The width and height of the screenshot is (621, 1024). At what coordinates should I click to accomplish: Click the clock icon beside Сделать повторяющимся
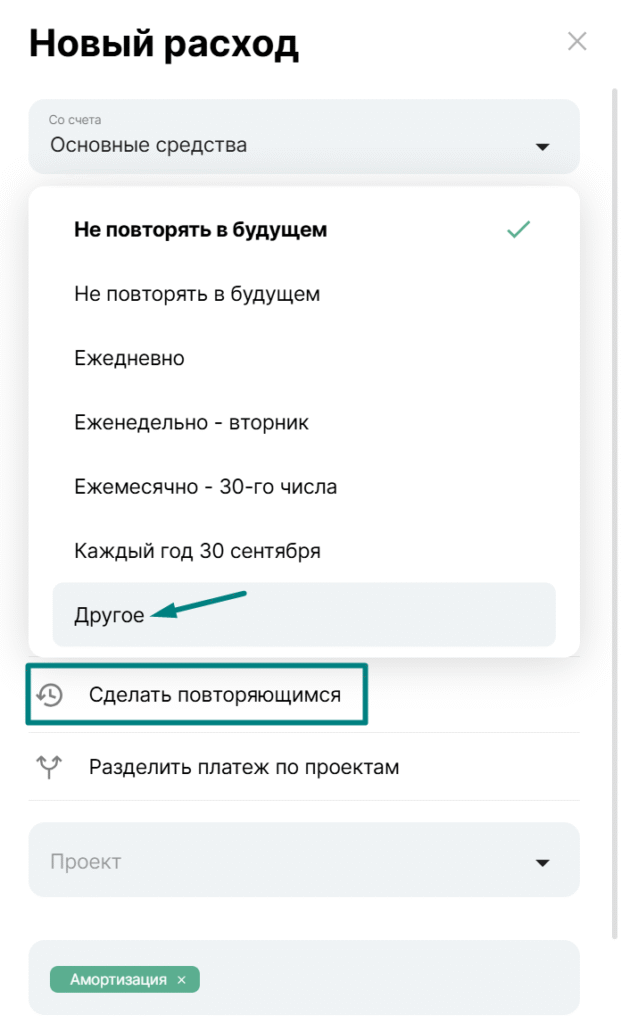49,694
